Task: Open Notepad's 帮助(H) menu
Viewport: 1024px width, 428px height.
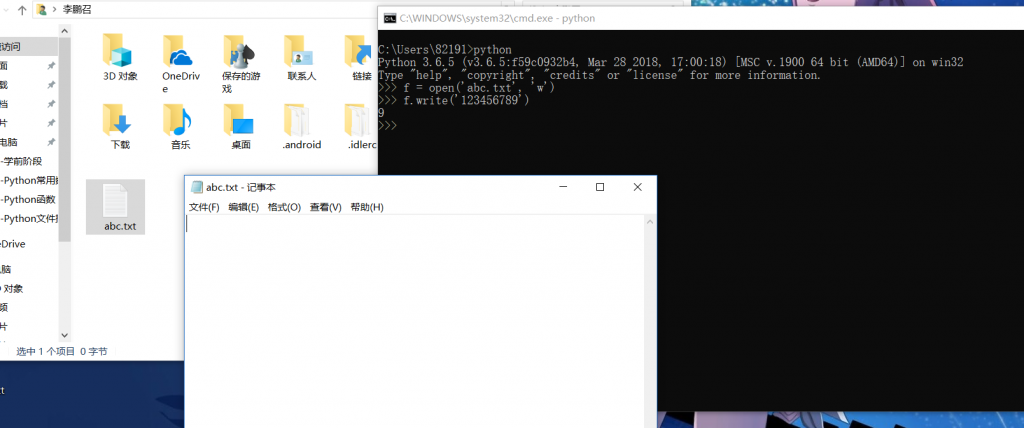Action: point(367,207)
